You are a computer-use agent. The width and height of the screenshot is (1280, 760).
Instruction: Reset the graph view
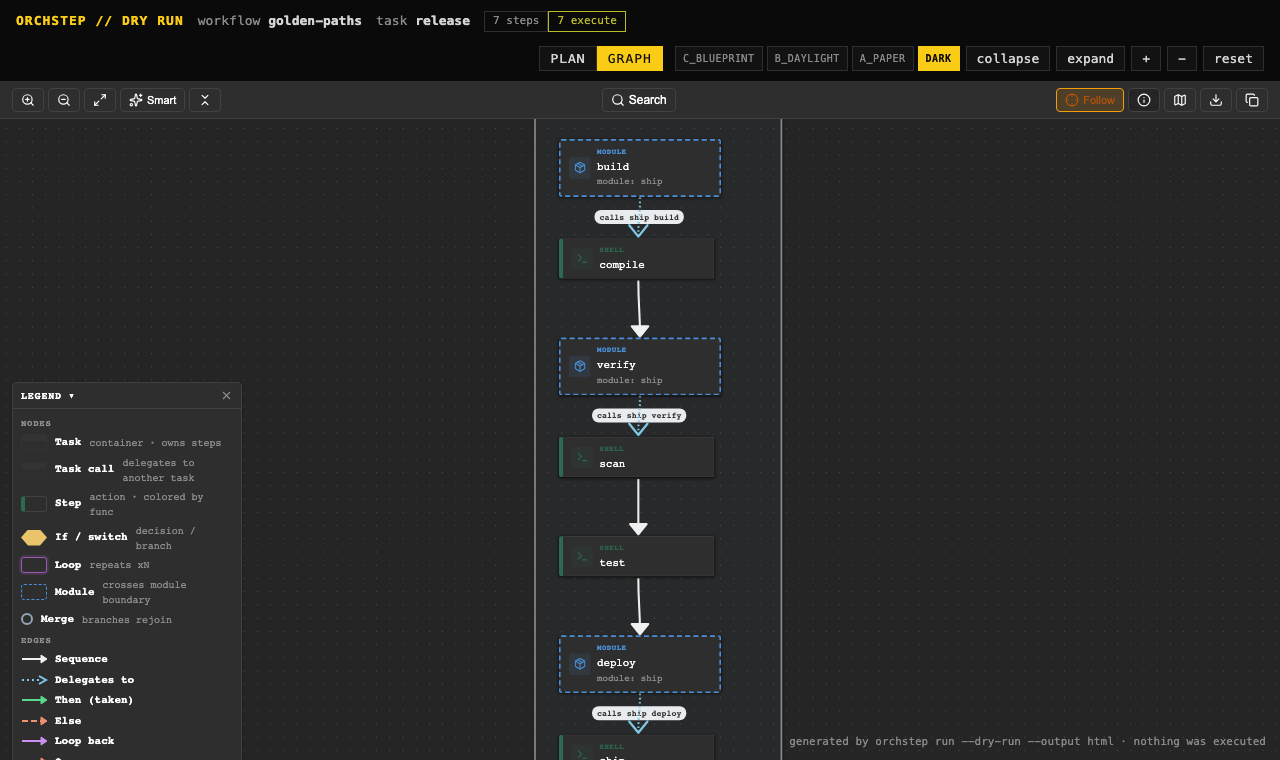pos(1233,58)
